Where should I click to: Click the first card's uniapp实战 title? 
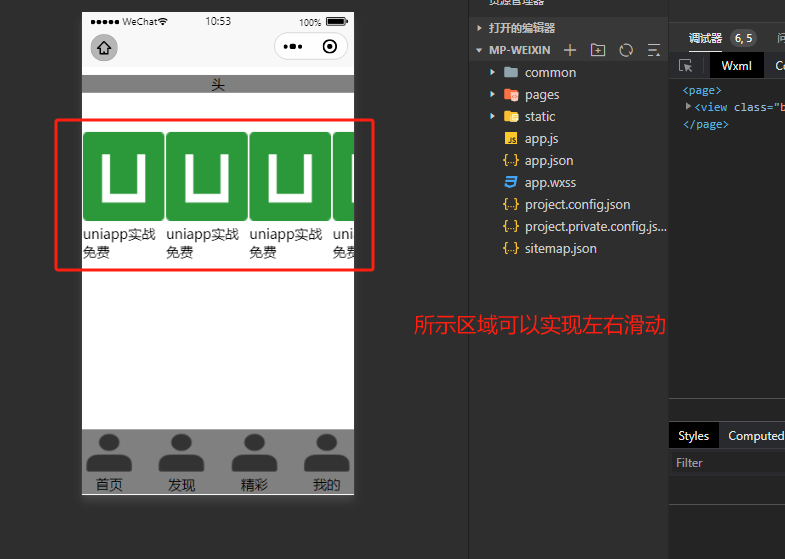(x=119, y=234)
